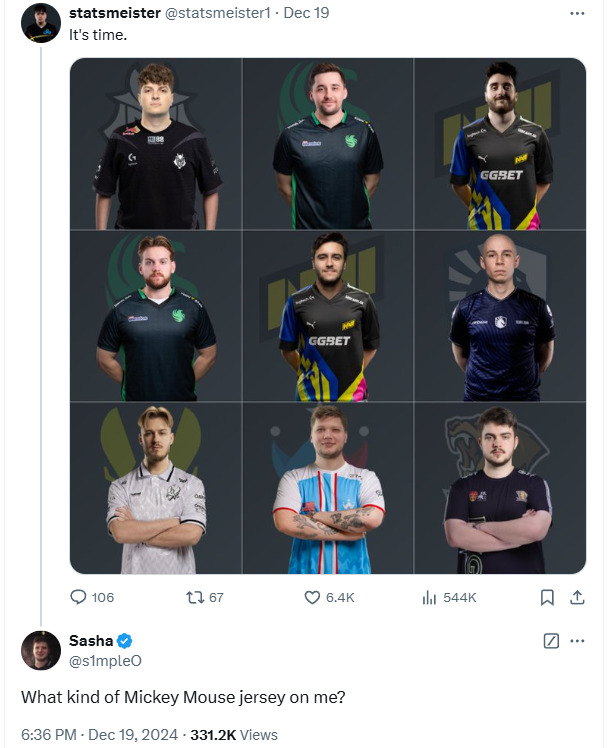Open view analytics icon showing 544K

pos(429,597)
